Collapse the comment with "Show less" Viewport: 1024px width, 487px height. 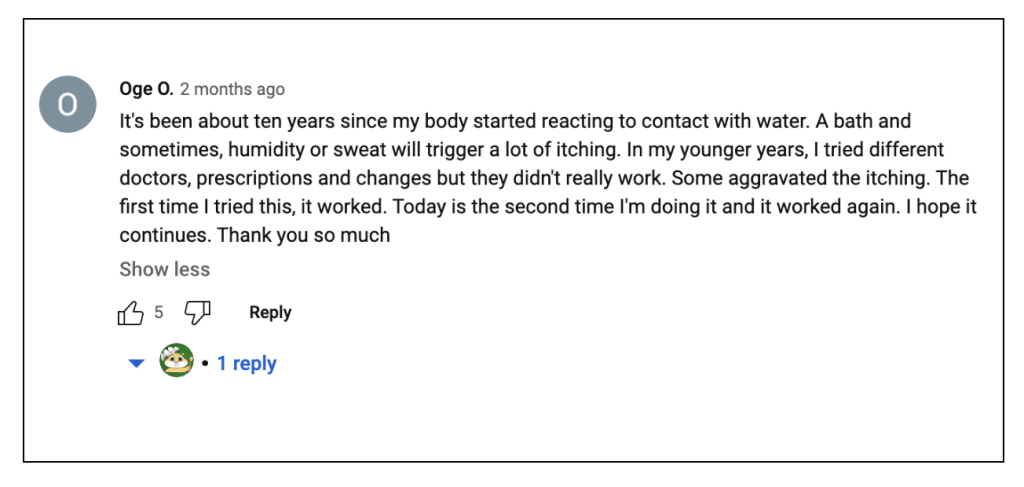click(165, 269)
